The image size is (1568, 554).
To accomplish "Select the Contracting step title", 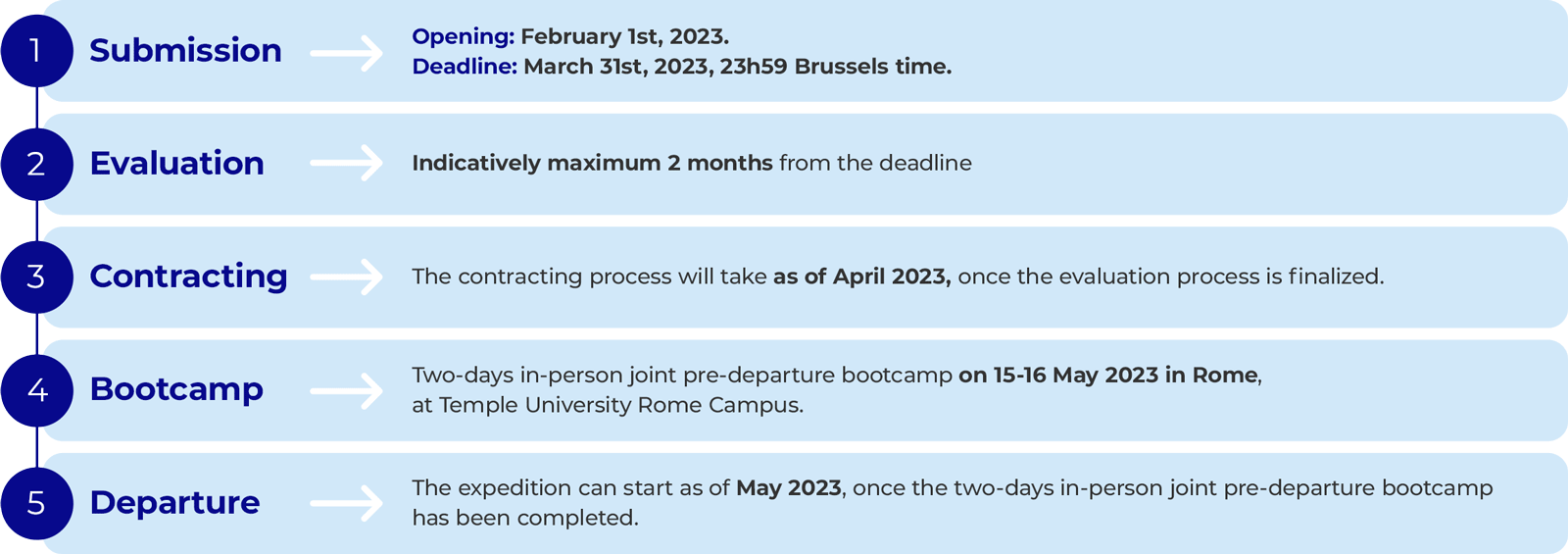I will 188,277.
